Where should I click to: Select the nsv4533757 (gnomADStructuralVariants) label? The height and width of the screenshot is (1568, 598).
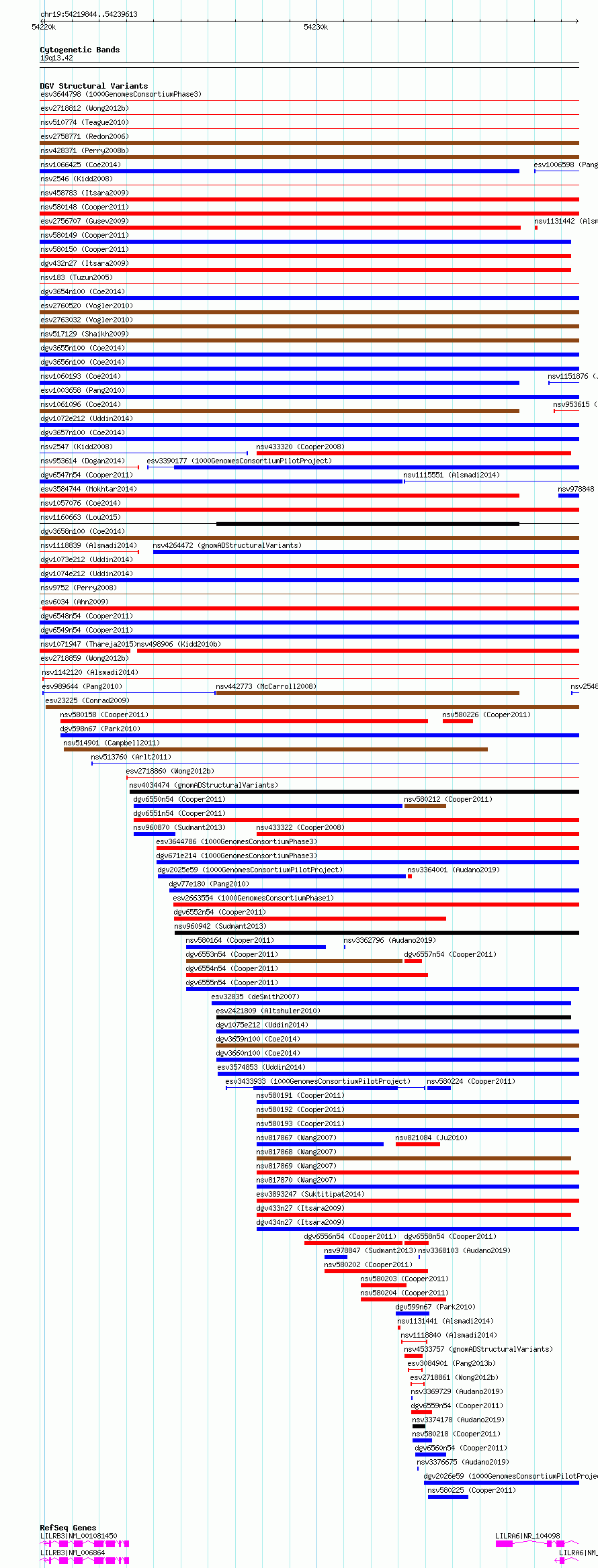478,1349
